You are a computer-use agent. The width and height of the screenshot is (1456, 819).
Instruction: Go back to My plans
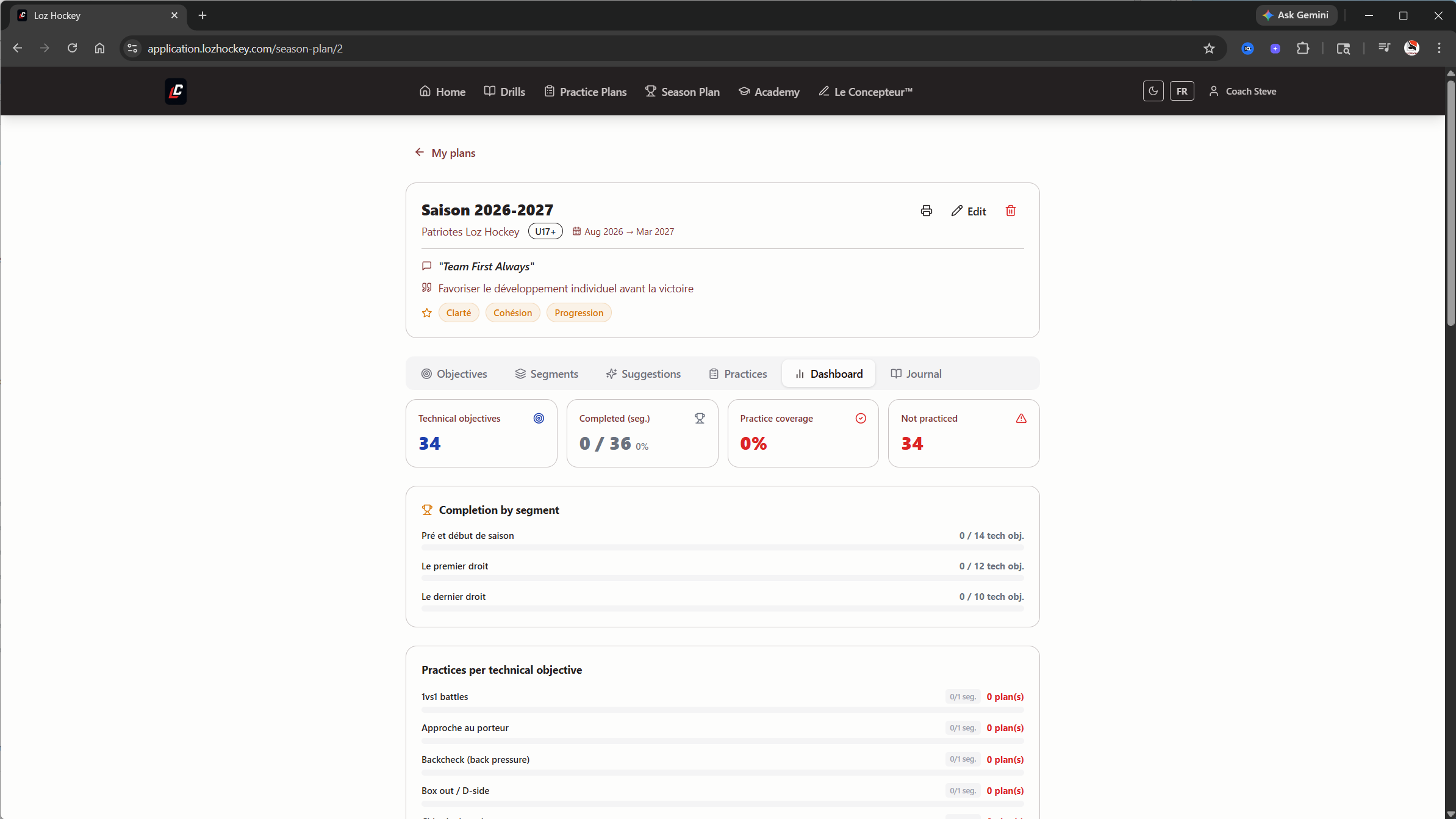(445, 153)
